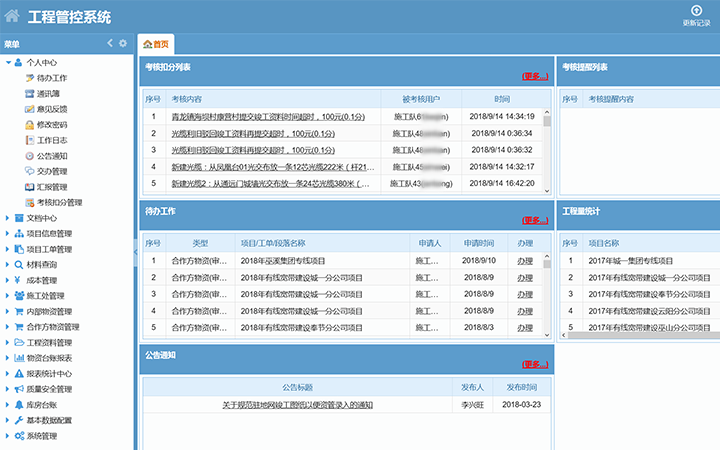Screen dimensions: 720x450
Task: Open 公告通知 in the sidebar
Action: [51, 156]
